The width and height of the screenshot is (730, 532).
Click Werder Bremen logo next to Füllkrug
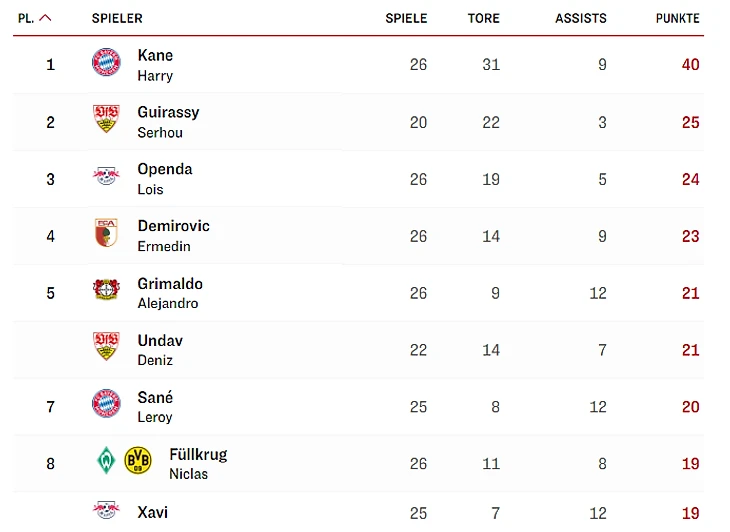(x=106, y=461)
